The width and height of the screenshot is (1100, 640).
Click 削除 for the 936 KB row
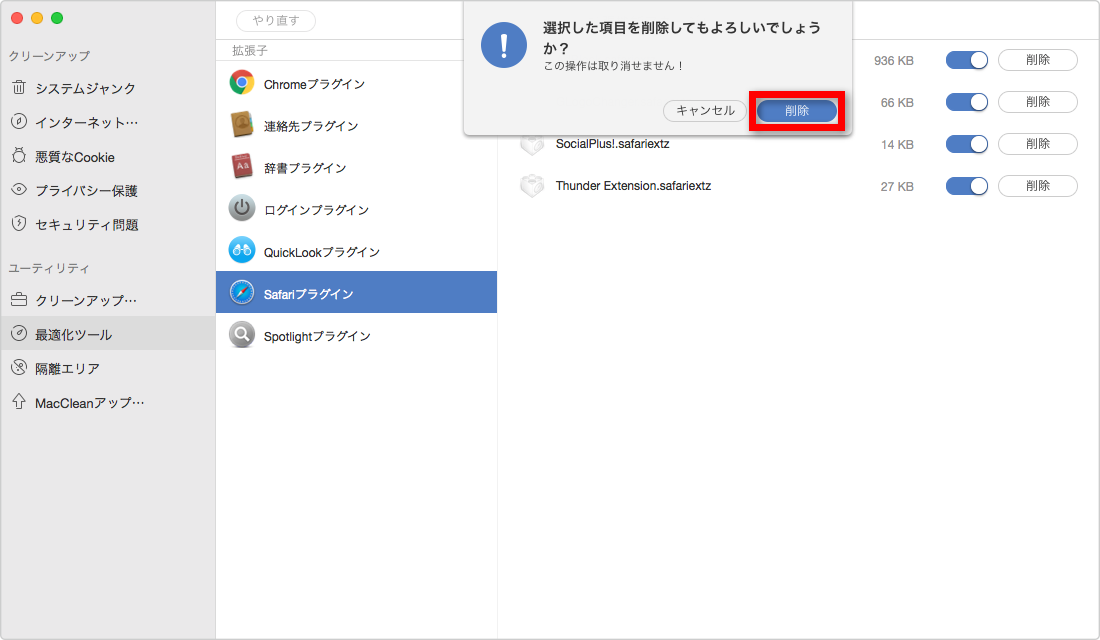click(x=1038, y=60)
